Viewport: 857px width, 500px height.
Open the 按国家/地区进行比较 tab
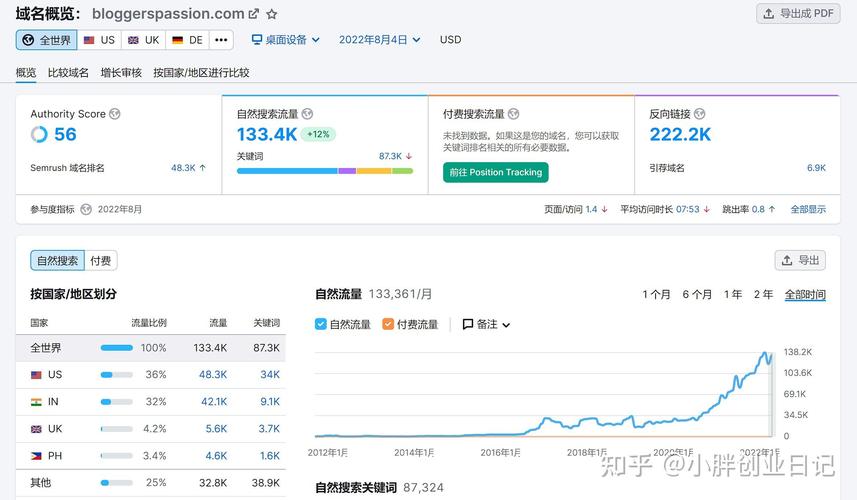tap(201, 73)
